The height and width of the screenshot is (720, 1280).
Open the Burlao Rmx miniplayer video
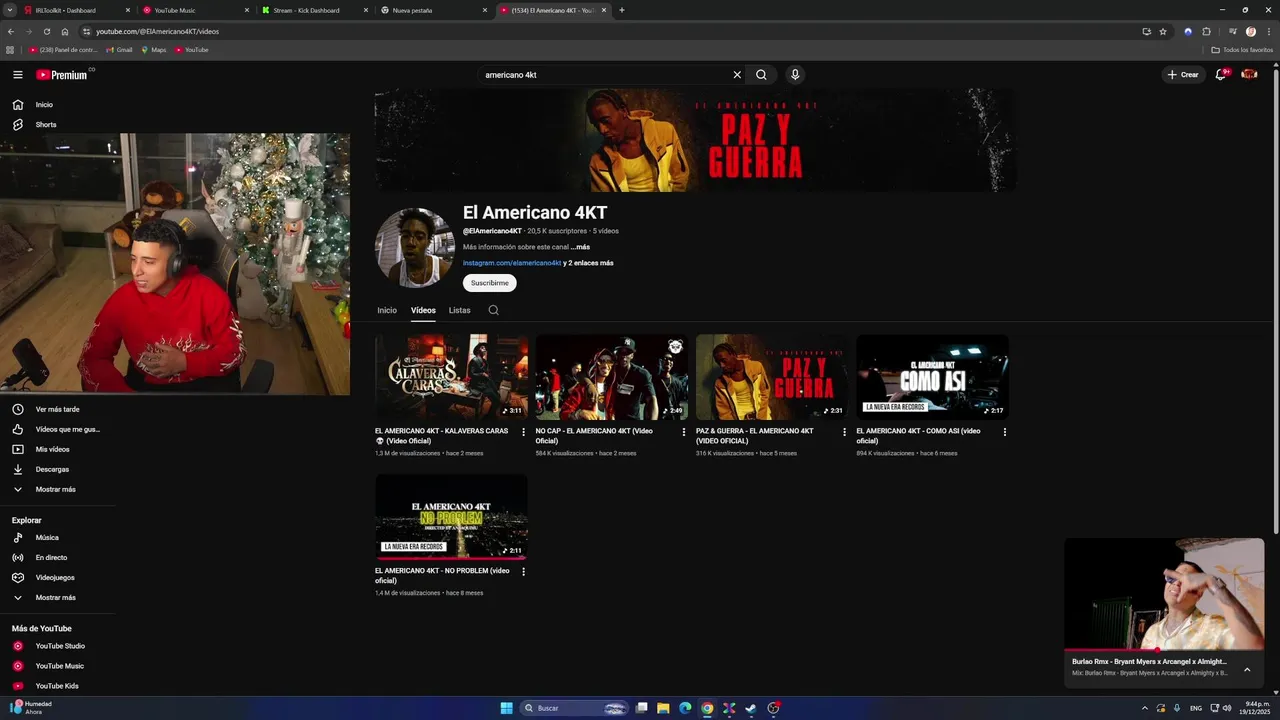tap(1164, 594)
